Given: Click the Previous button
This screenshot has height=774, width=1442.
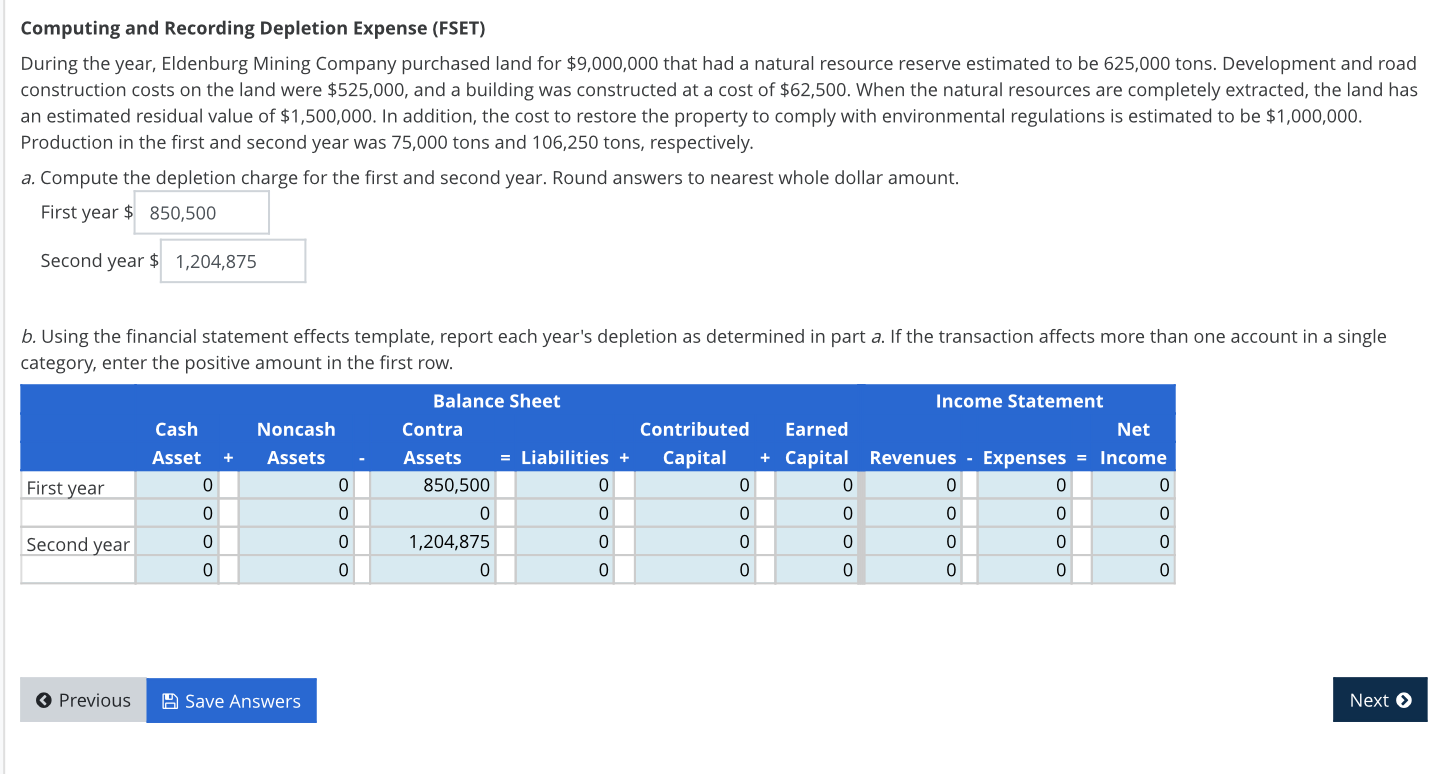Looking at the screenshot, I should tap(84, 700).
